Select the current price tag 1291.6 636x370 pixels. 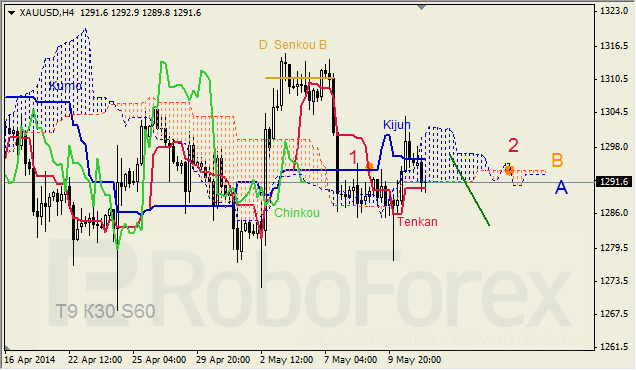(x=615, y=182)
